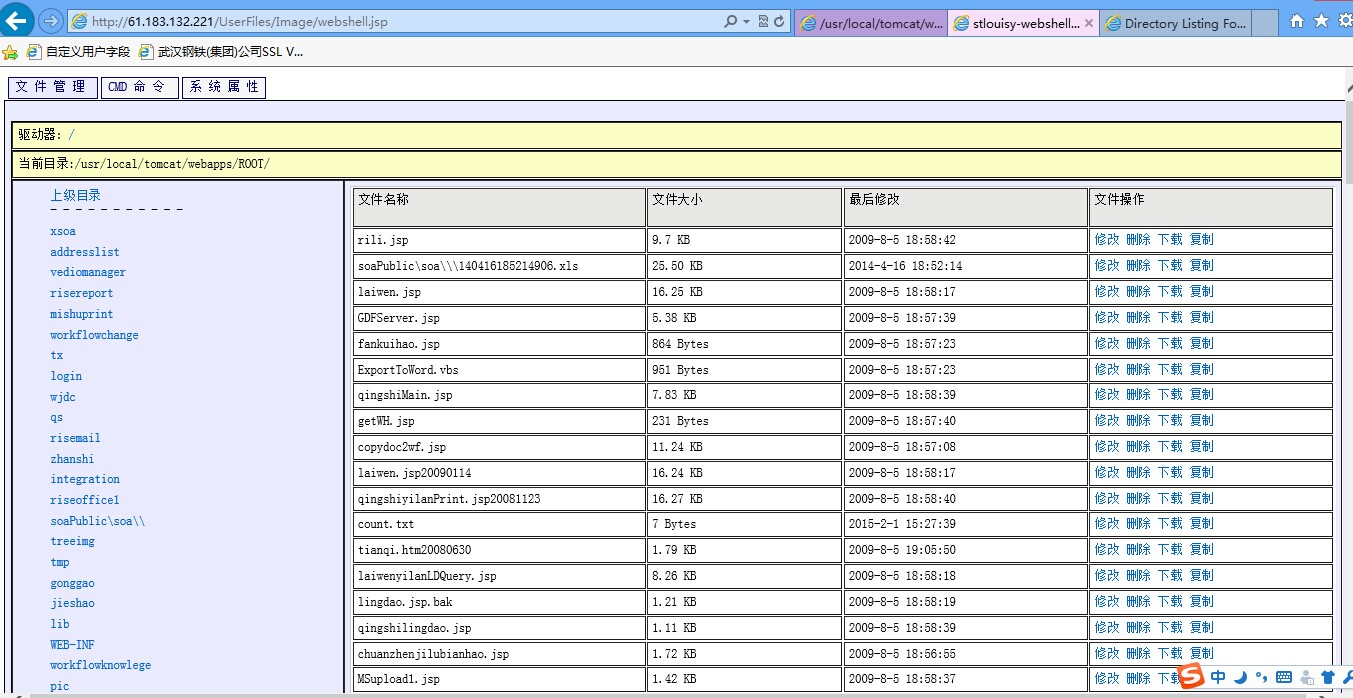Click the Sogou S input method logo
This screenshot has height=698, width=1353.
tap(1191, 677)
